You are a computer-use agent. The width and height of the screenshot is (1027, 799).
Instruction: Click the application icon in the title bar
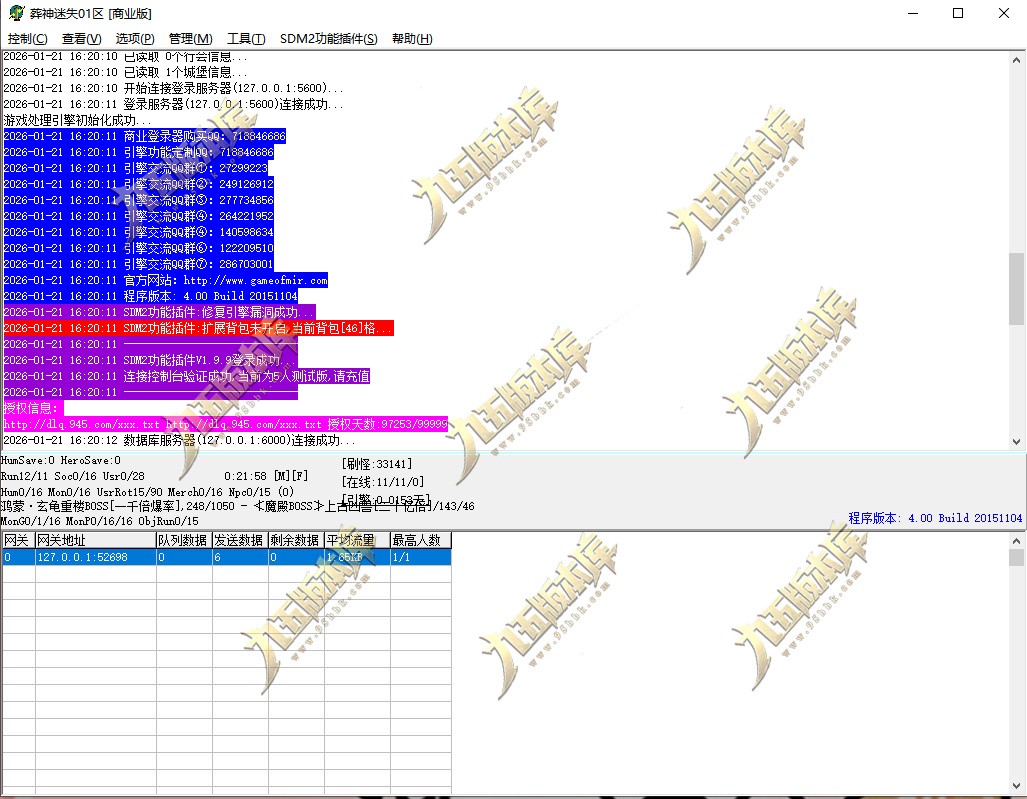pos(16,13)
